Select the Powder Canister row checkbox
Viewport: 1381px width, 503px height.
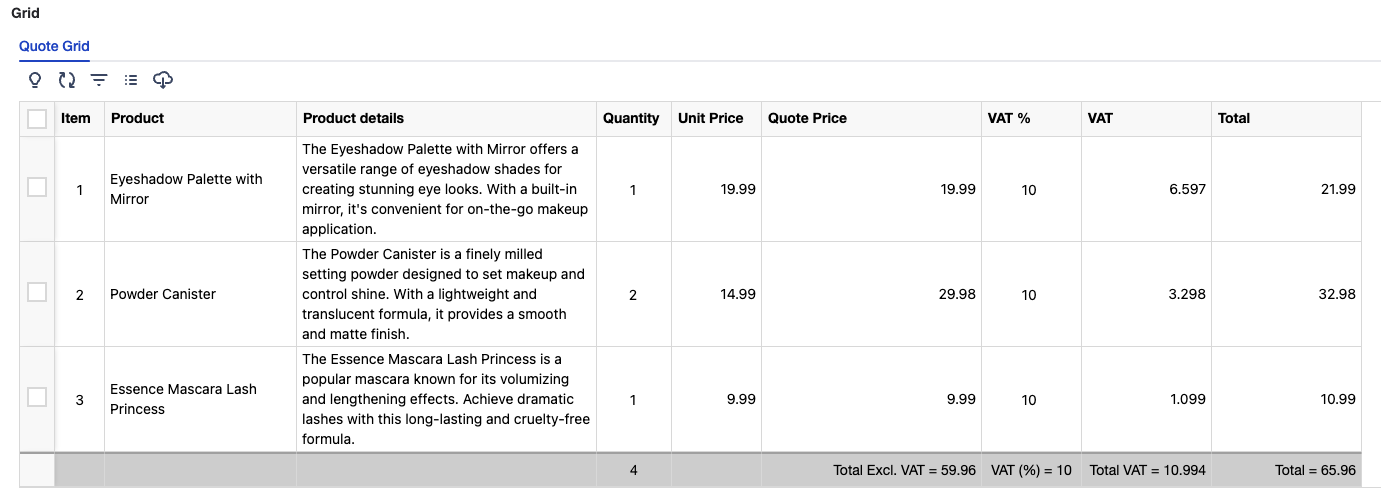coord(37,292)
